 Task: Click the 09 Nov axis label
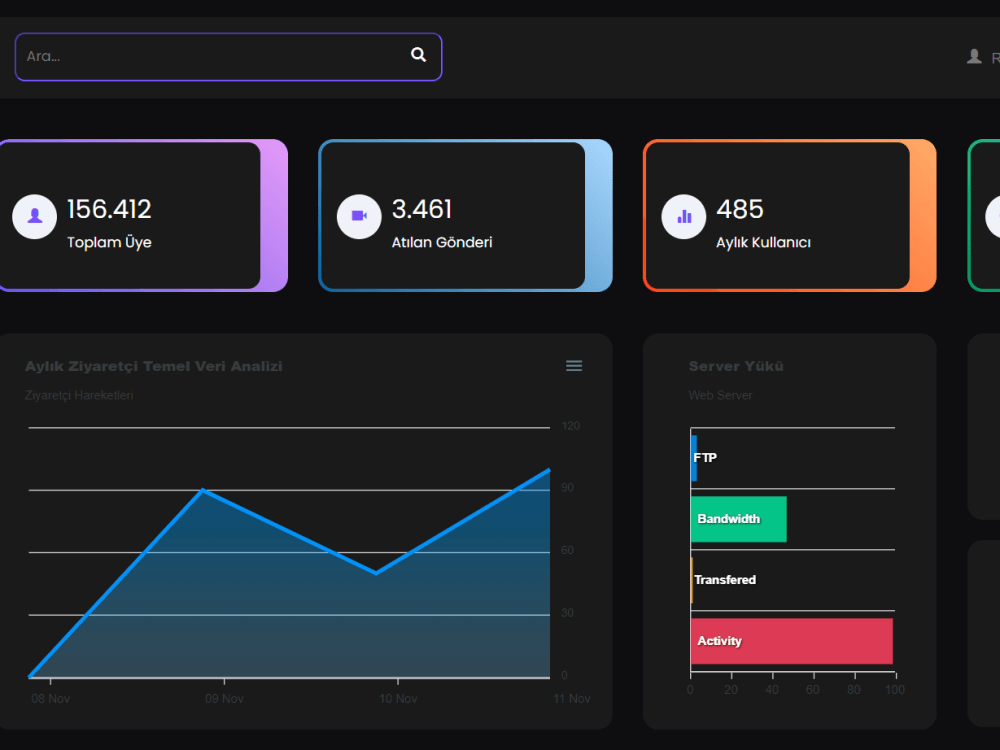click(x=224, y=699)
